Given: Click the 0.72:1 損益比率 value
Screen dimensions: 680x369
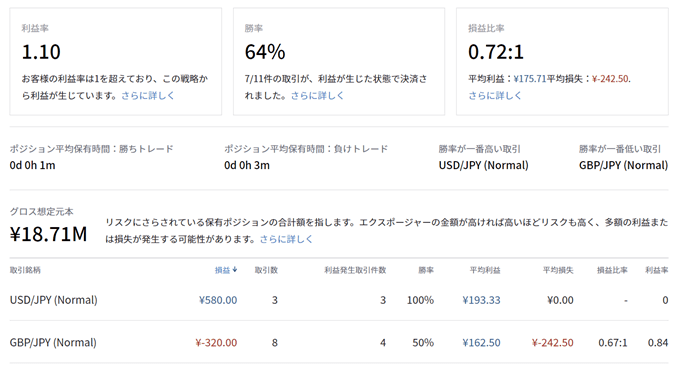Looking at the screenshot, I should 496,52.
